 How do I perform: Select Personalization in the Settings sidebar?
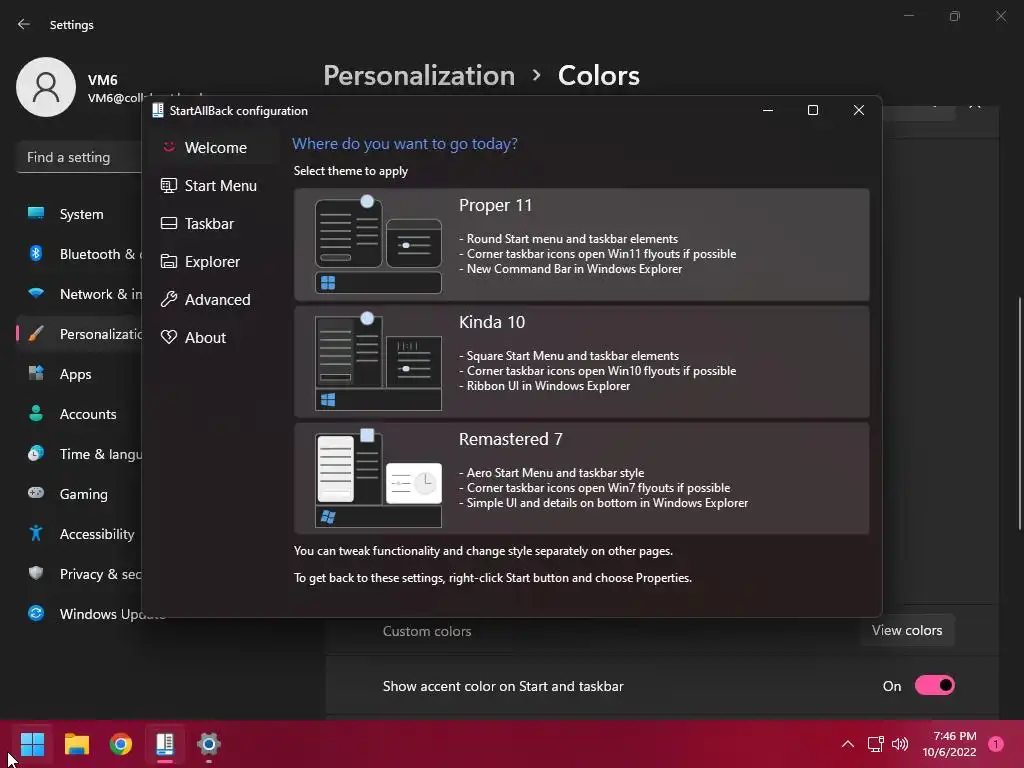point(80,334)
